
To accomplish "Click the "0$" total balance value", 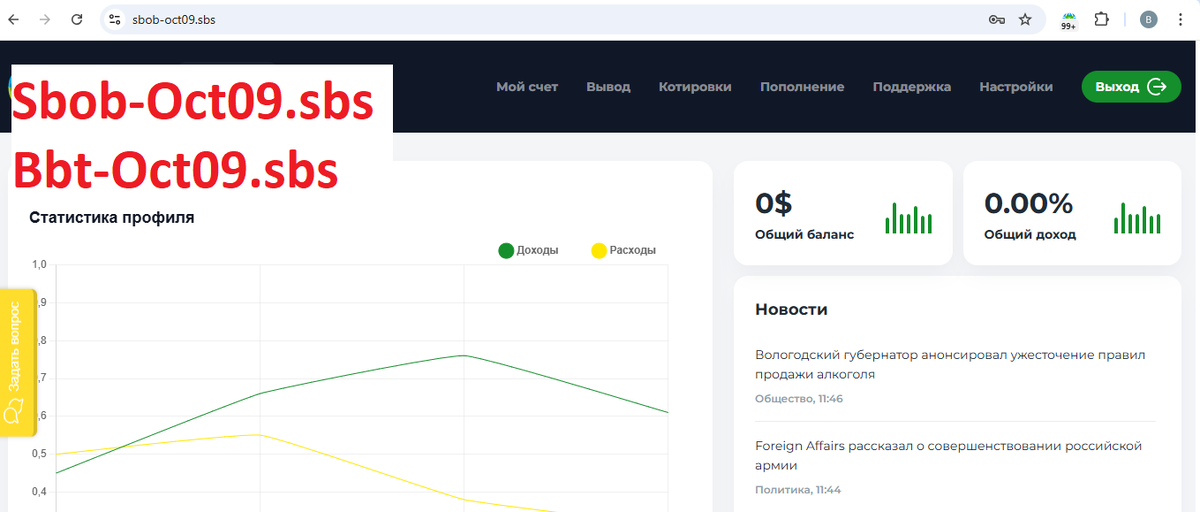I will [774, 203].
